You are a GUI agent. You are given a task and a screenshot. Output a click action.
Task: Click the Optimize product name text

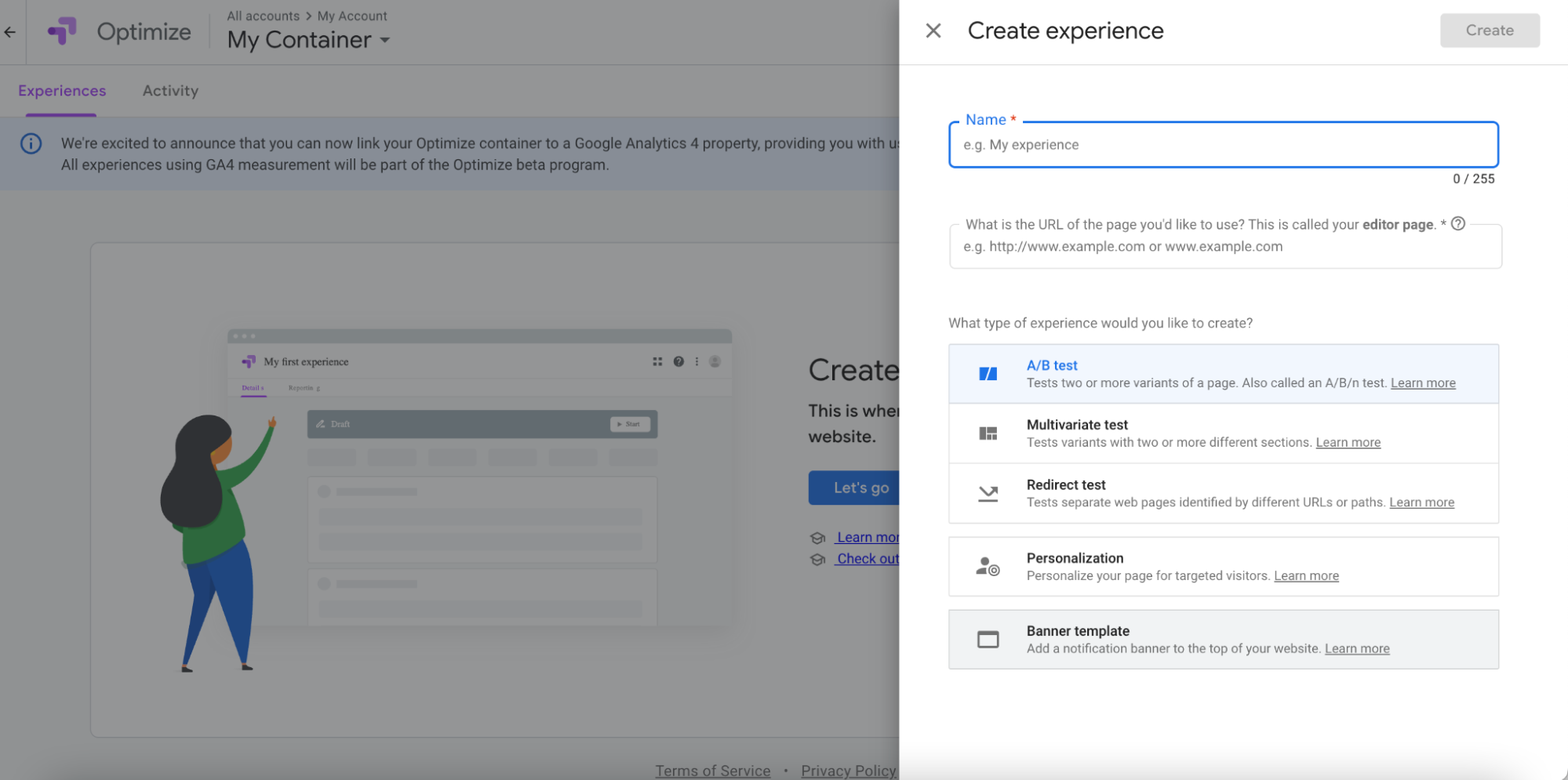(144, 32)
